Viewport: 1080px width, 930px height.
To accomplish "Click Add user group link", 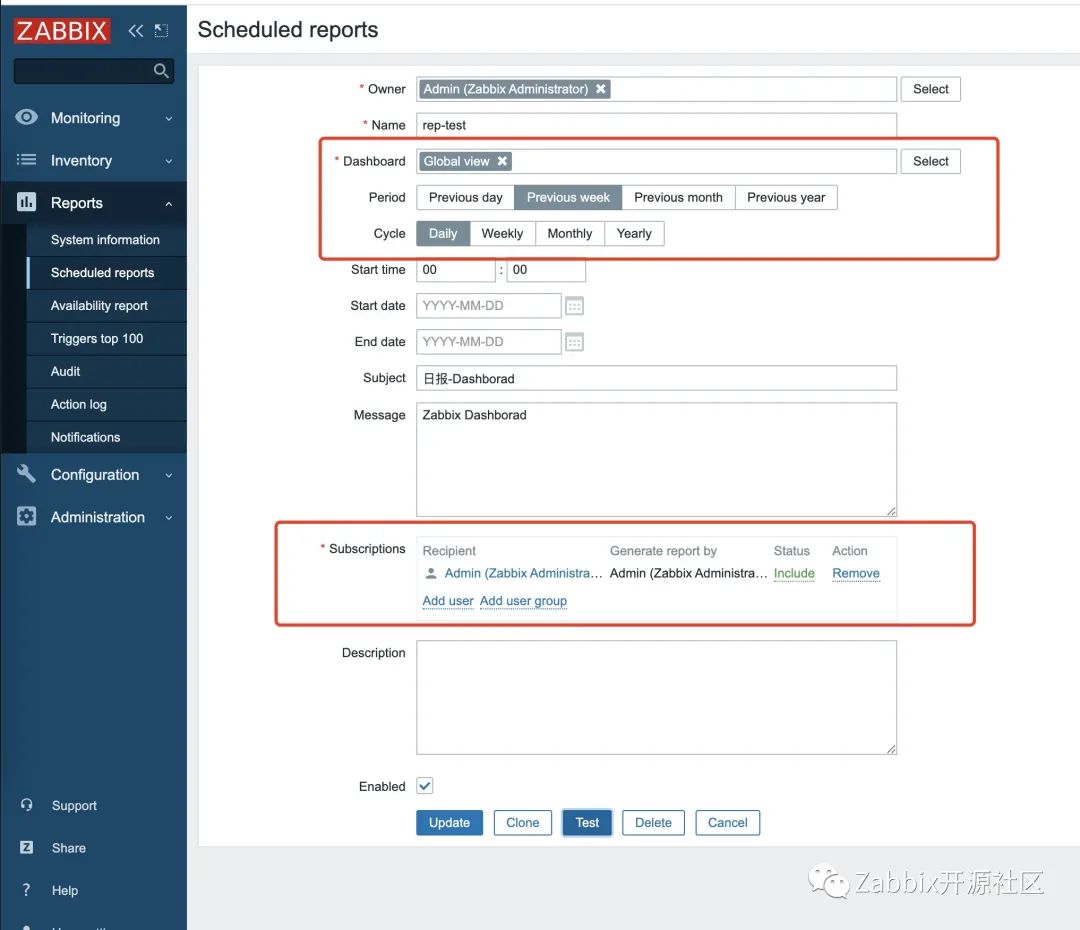I will (523, 601).
